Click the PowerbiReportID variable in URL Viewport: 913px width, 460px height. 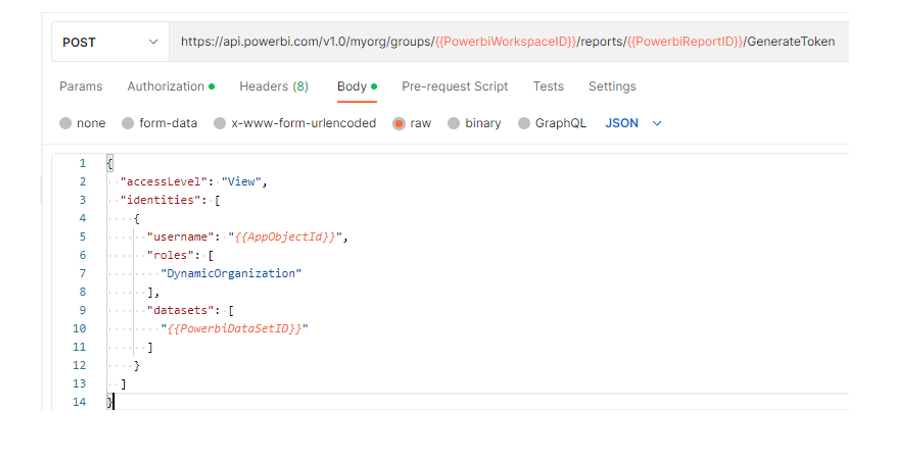click(x=685, y=41)
